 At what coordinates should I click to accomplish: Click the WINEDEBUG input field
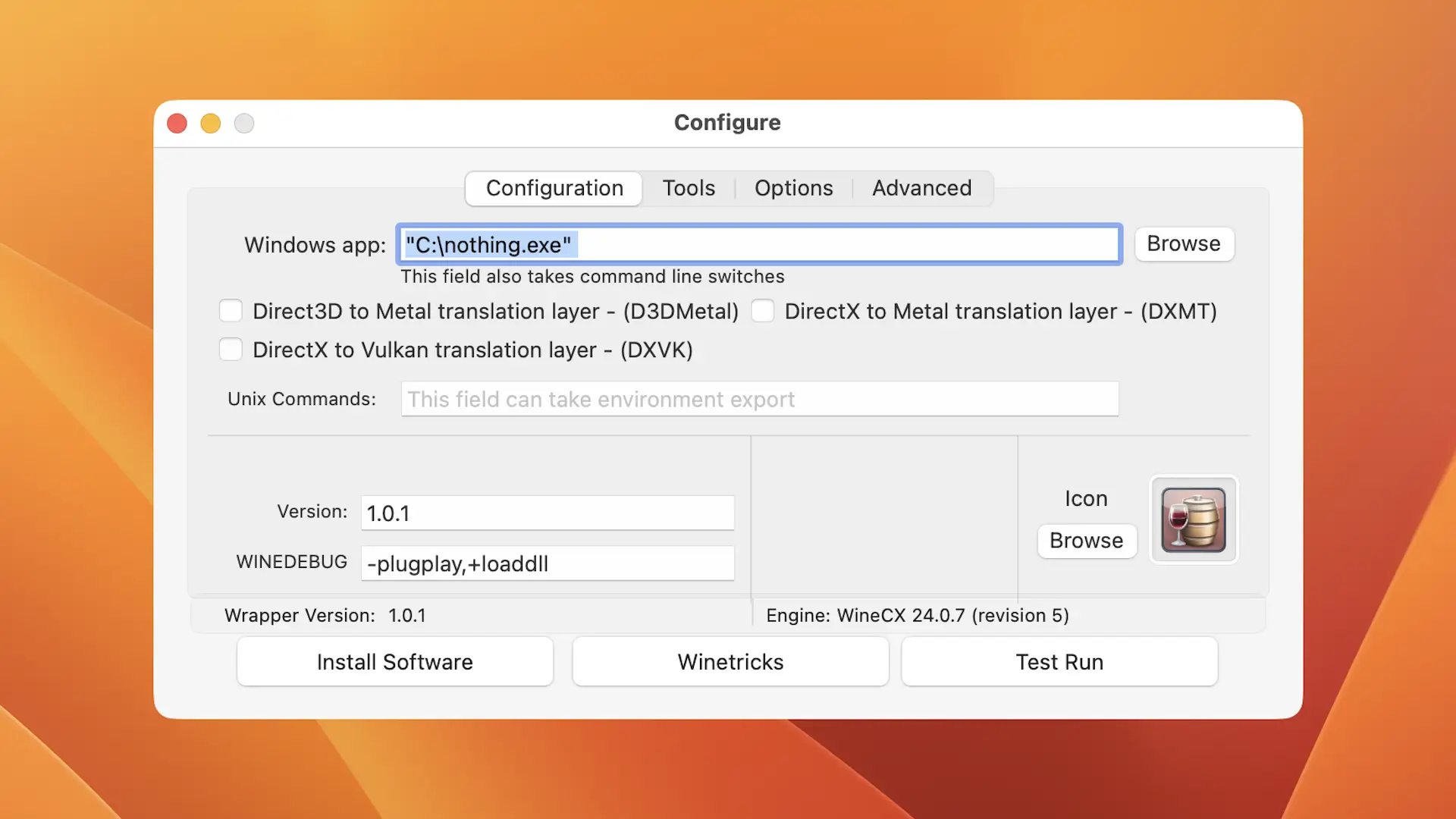(x=547, y=563)
